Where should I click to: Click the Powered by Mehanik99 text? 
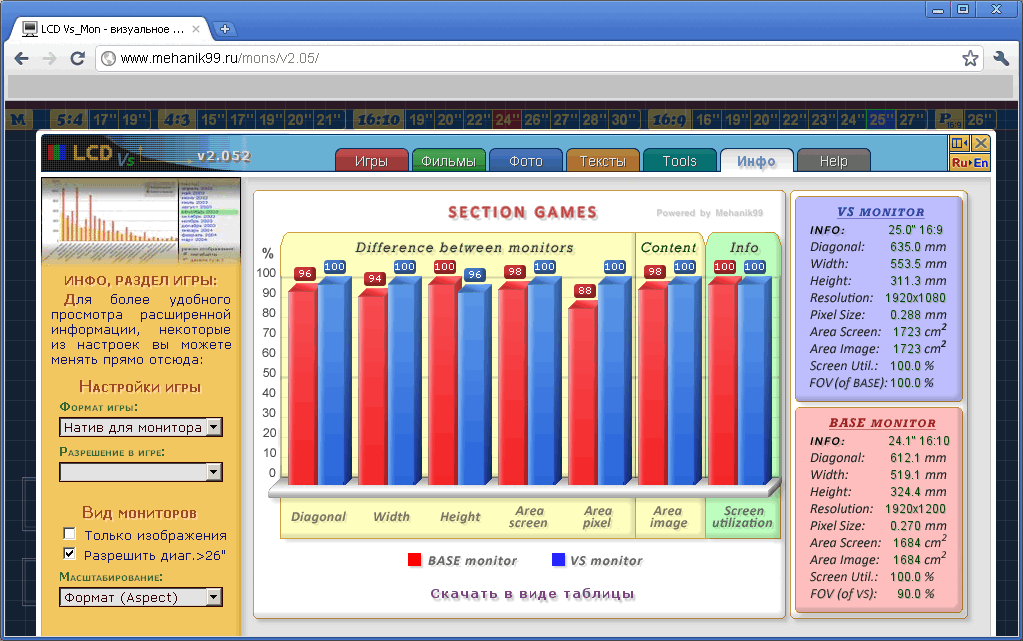(709, 213)
